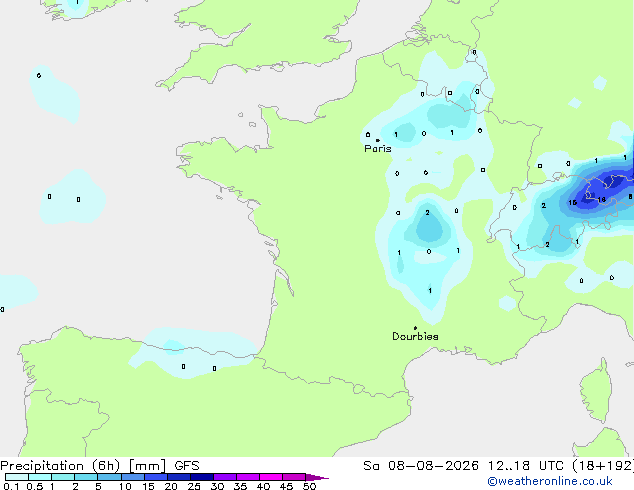Viewport: 634px width, 490px height.
Task: Click the '15' precipitation value over Switzerland
Action: [573, 203]
